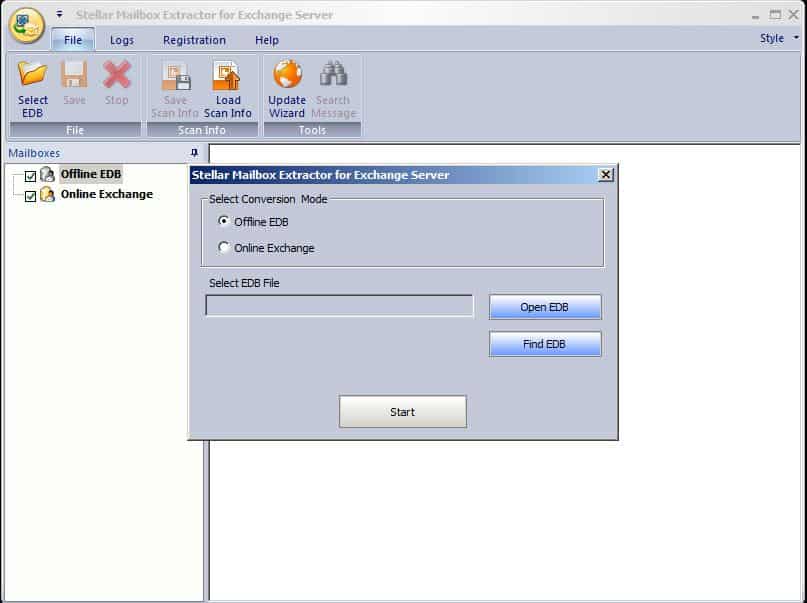This screenshot has width=807, height=603.
Task: Open the Style dropdown
Action: tap(779, 39)
